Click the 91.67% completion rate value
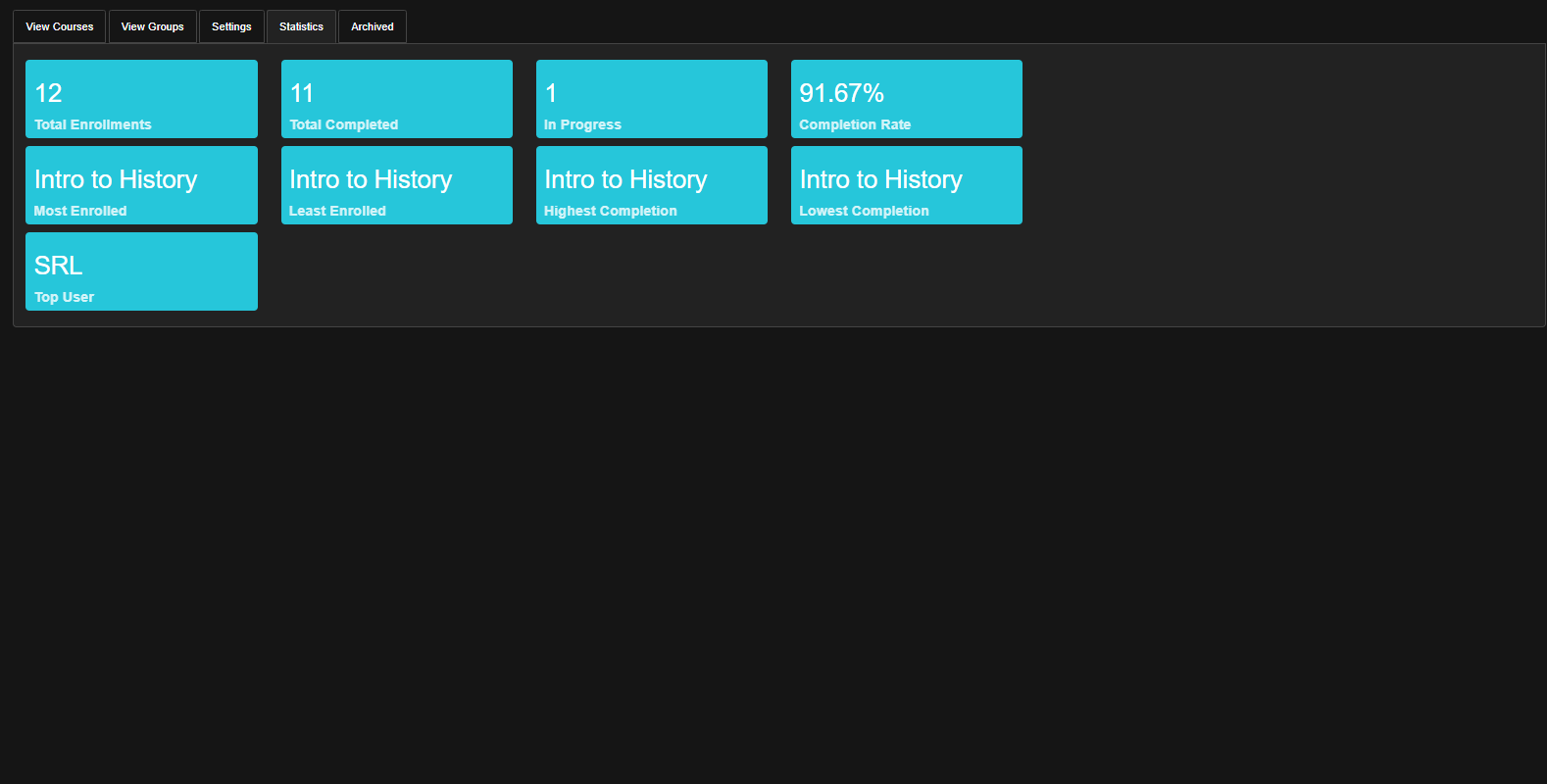The height and width of the screenshot is (784, 1547). click(x=841, y=93)
